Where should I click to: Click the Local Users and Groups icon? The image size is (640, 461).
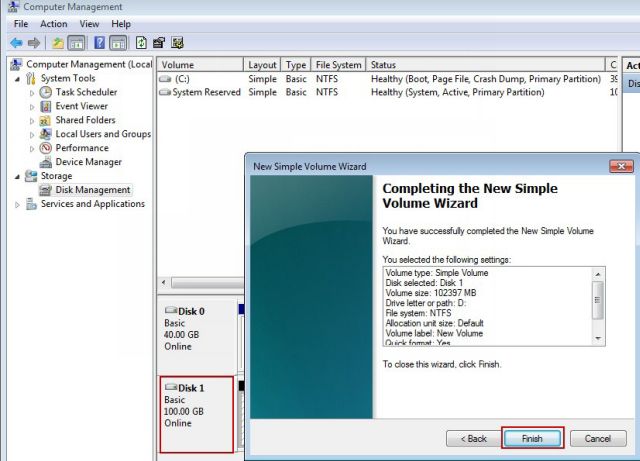pos(46,134)
